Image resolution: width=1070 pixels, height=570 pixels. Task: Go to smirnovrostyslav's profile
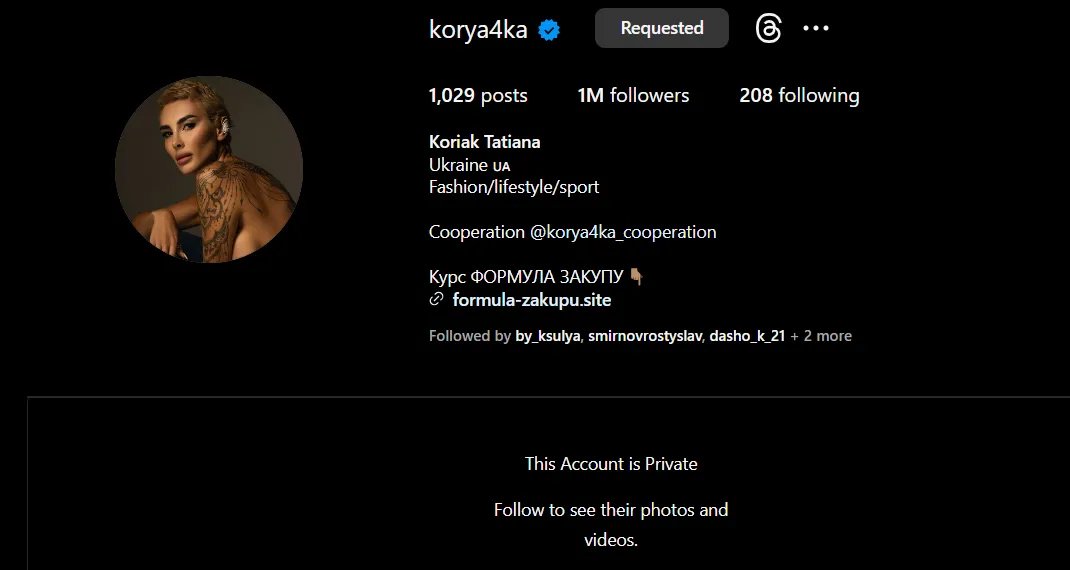645,336
